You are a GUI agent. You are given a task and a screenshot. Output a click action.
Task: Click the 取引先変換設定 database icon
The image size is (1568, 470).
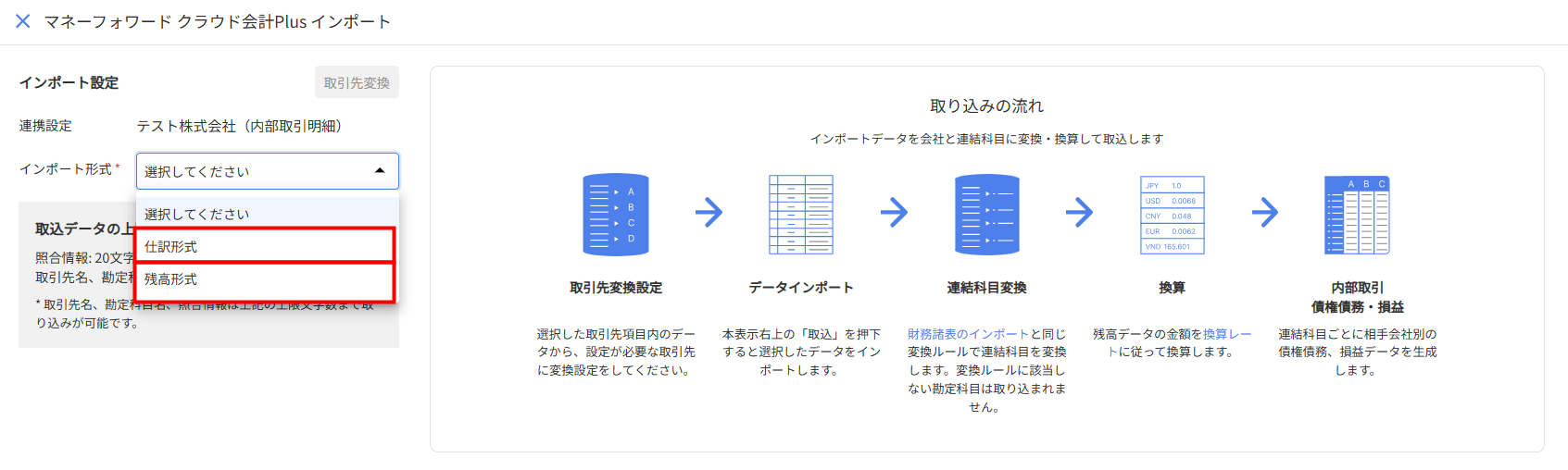(x=616, y=215)
